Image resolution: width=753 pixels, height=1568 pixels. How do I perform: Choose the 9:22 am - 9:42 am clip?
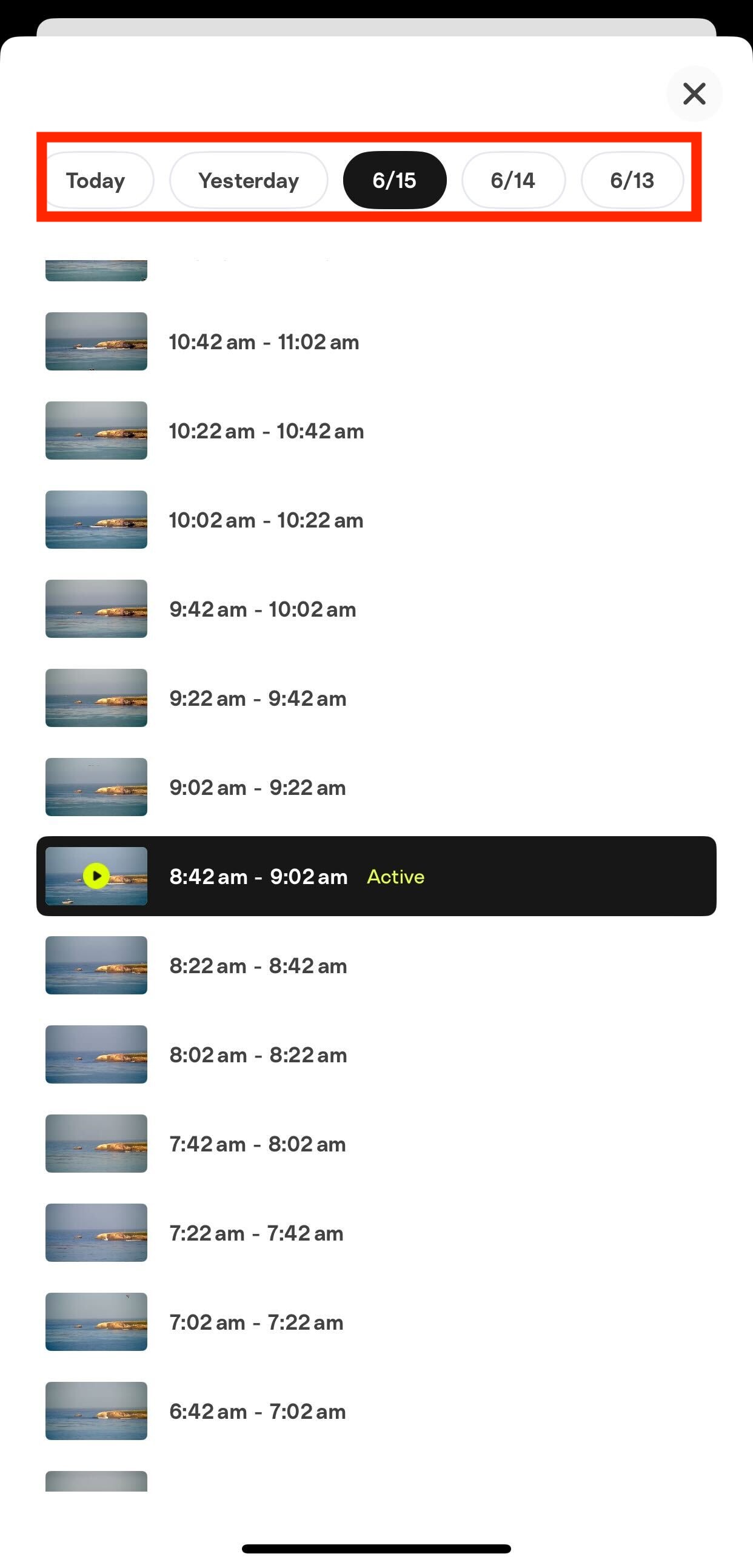pos(376,698)
